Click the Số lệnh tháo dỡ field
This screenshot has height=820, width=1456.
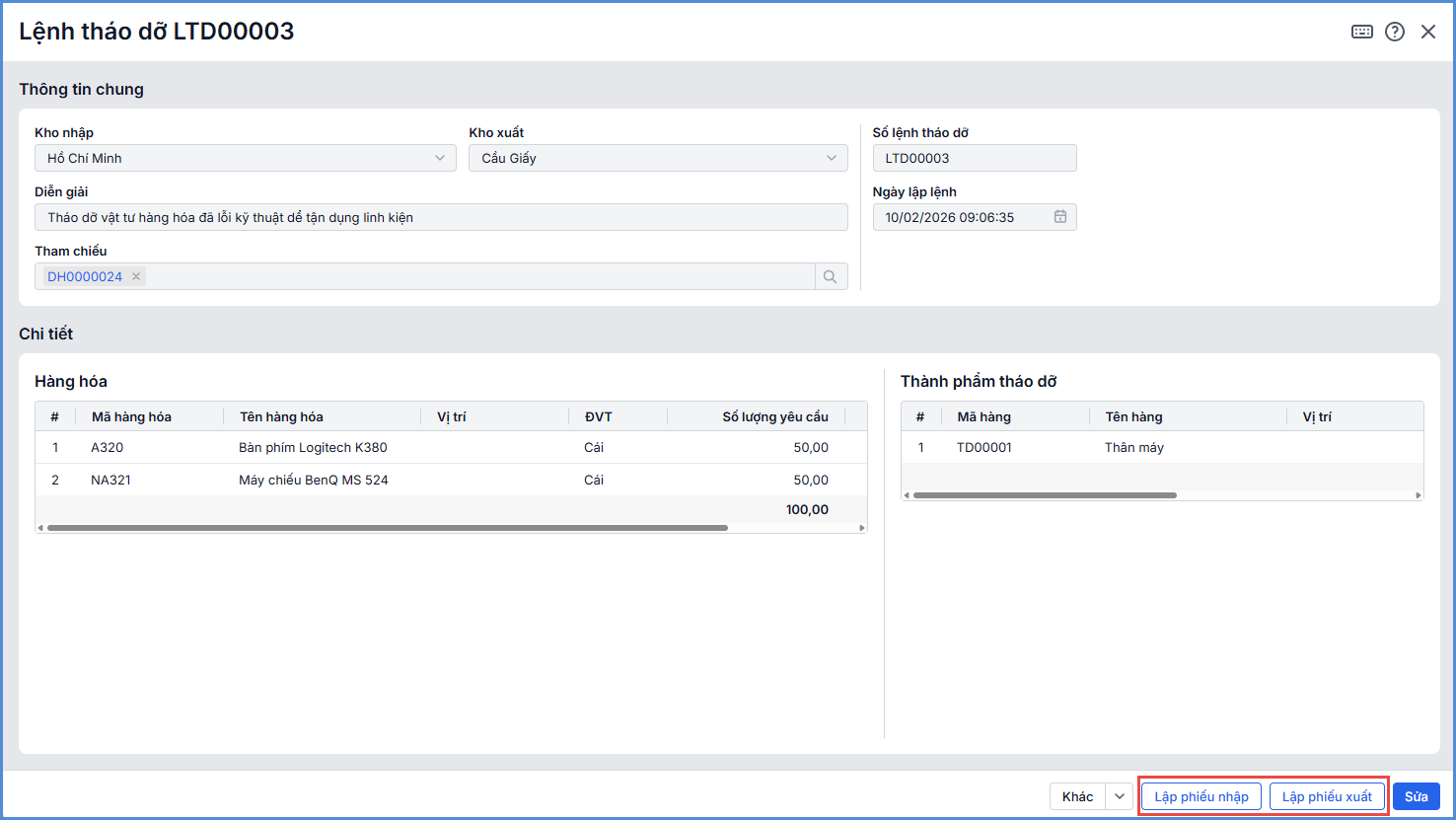click(974, 158)
